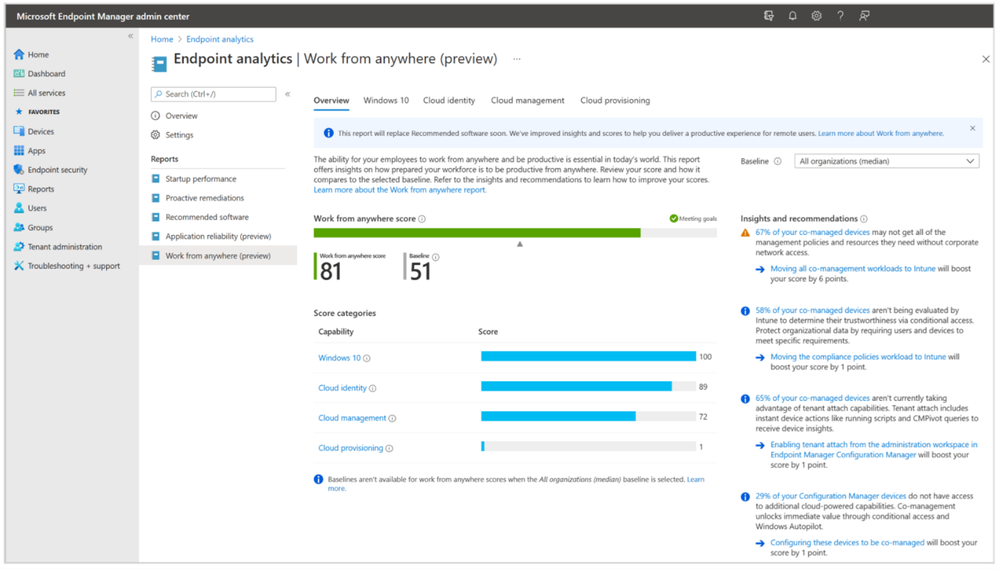This screenshot has width=999, height=569.
Task: Click the Windows 10 capability link
Action: 340,358
